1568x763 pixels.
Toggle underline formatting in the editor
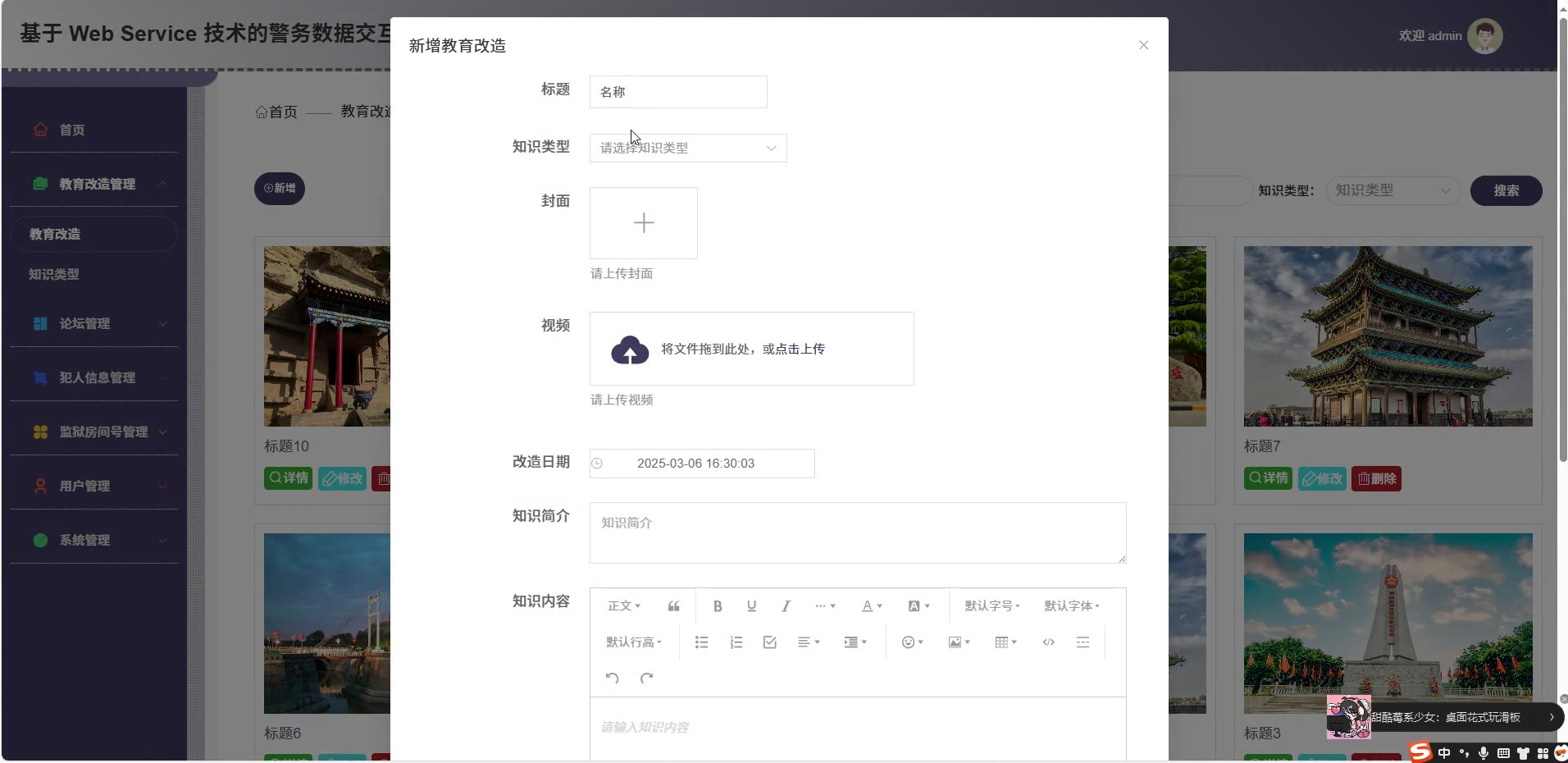point(751,606)
